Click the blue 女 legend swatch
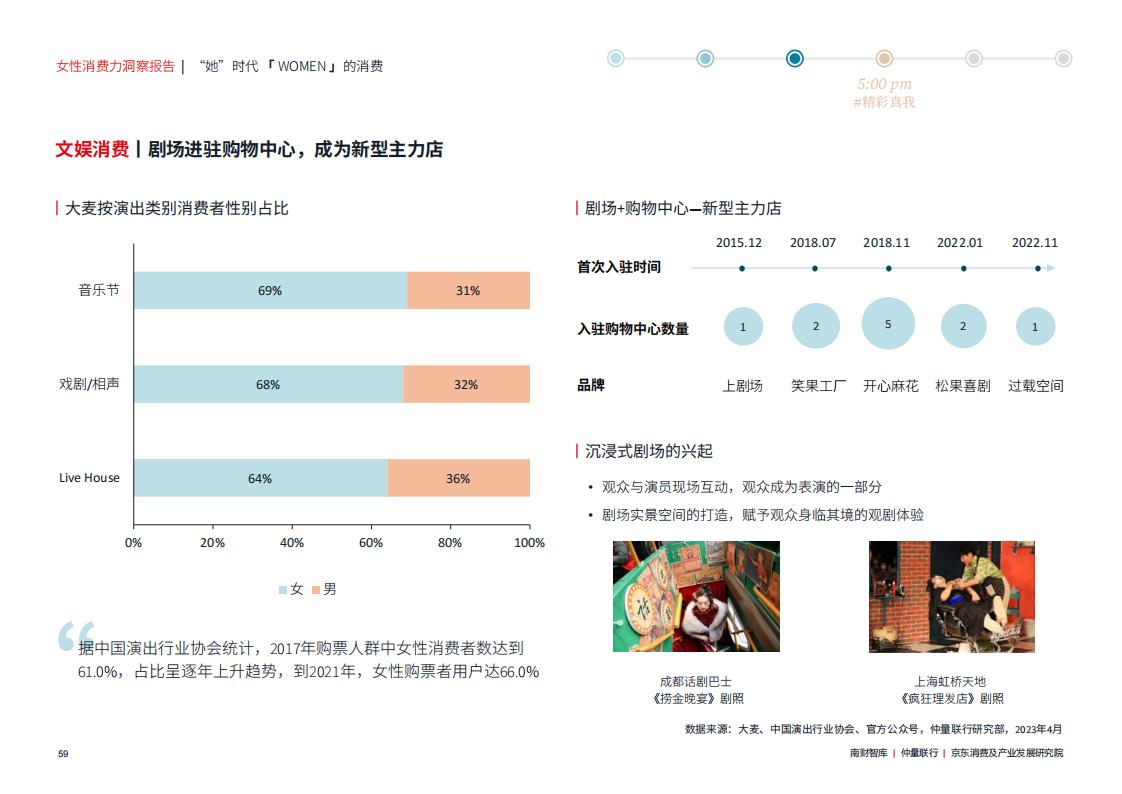The image size is (1122, 794). [283, 589]
